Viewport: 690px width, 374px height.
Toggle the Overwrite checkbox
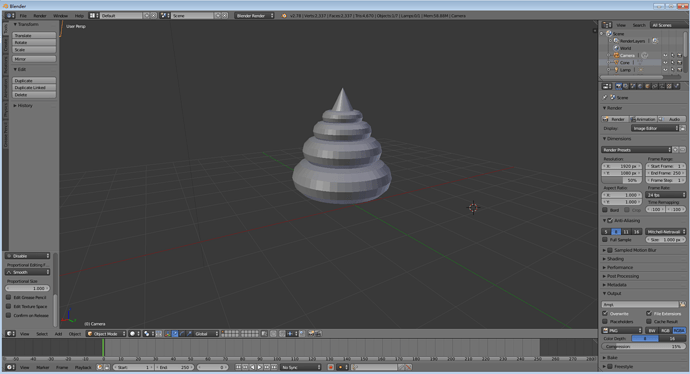point(605,313)
